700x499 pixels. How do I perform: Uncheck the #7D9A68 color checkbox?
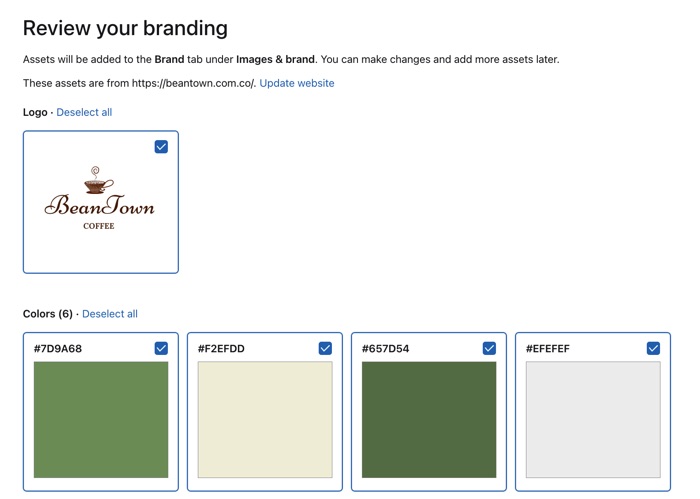(x=161, y=348)
